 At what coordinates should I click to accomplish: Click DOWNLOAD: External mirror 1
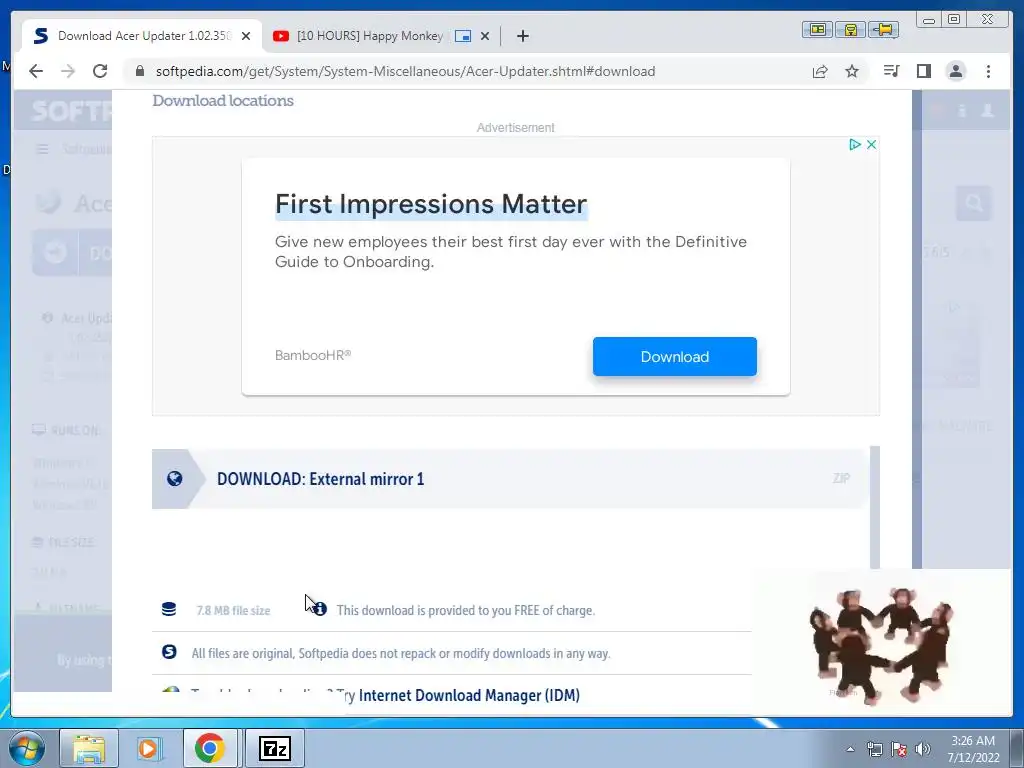pyautogui.click(x=320, y=479)
